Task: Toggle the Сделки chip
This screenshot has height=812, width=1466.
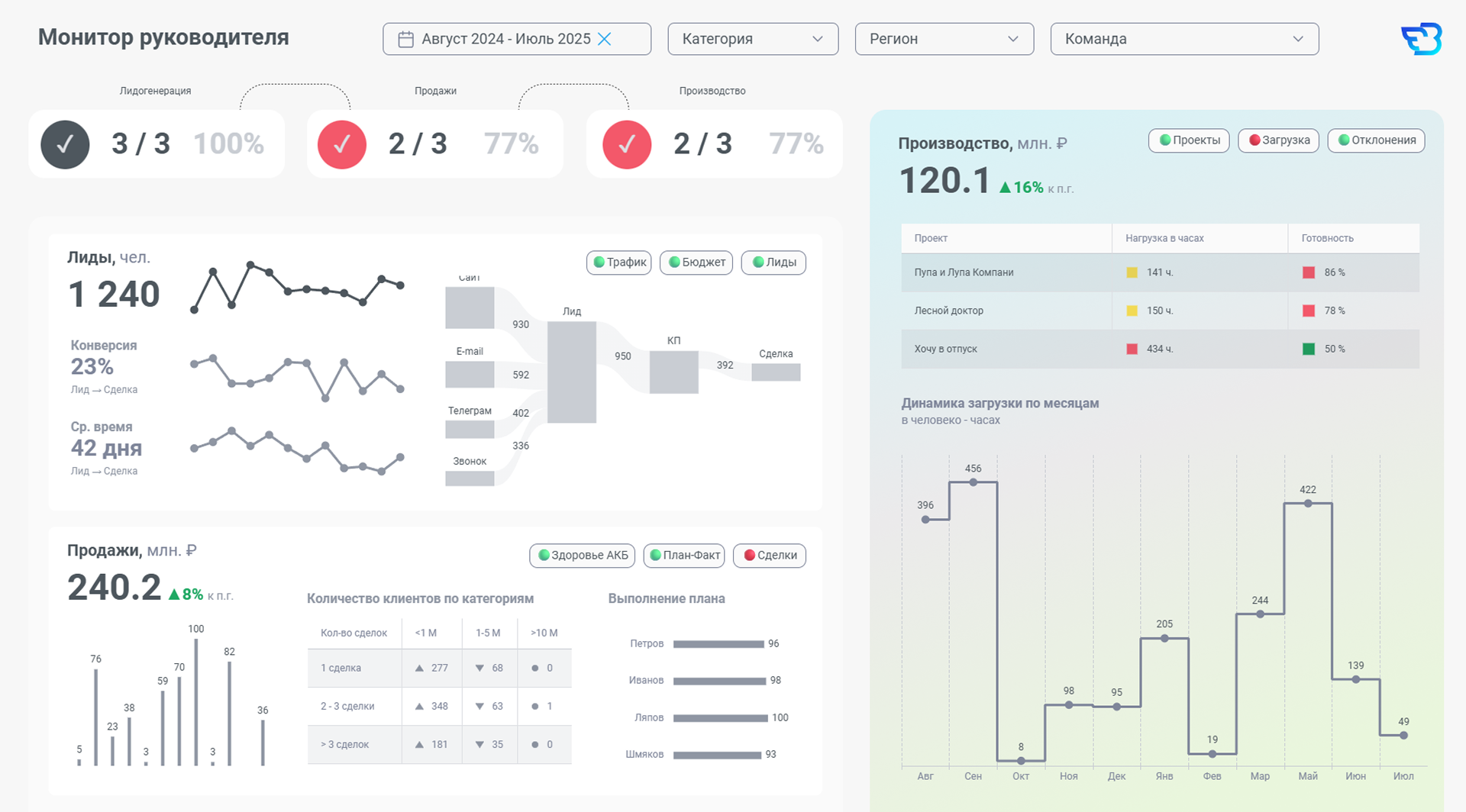Action: pyautogui.click(x=770, y=556)
